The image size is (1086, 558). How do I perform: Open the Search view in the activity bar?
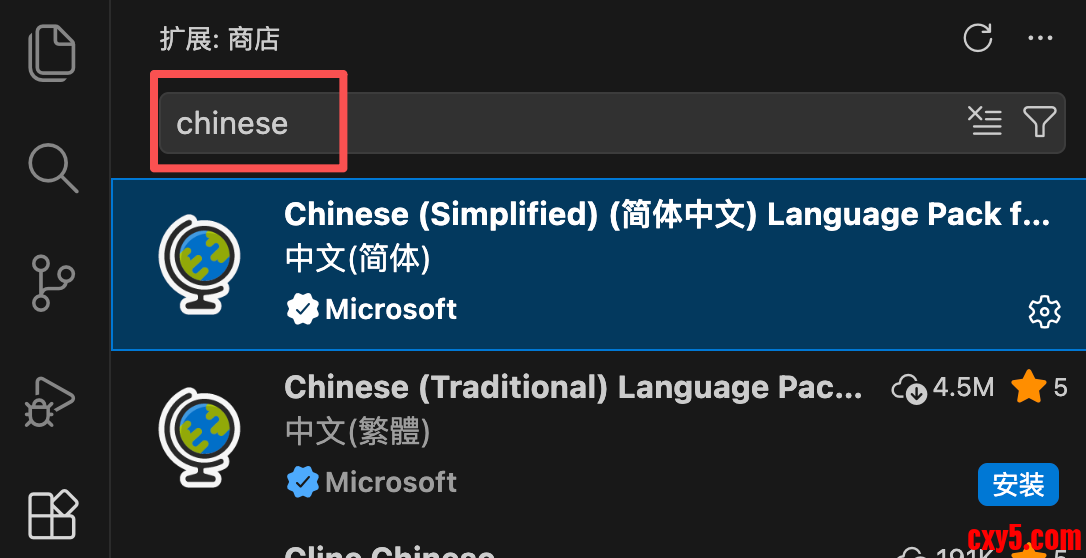(x=53, y=168)
